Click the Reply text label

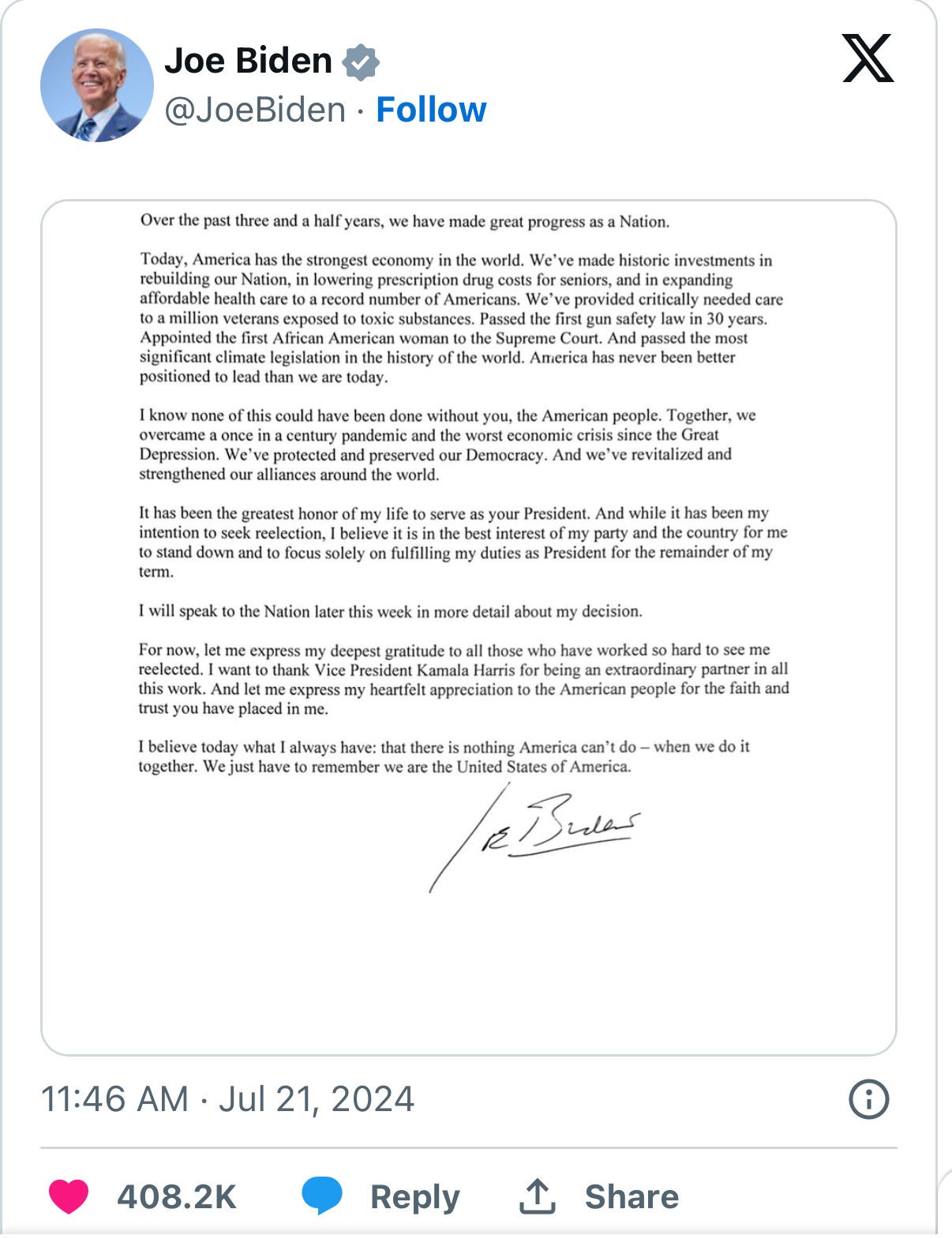point(415,1196)
